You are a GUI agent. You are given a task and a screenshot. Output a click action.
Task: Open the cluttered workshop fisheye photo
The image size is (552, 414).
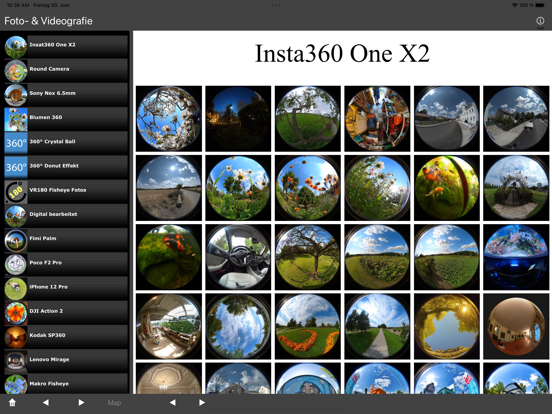pyautogui.click(x=377, y=119)
